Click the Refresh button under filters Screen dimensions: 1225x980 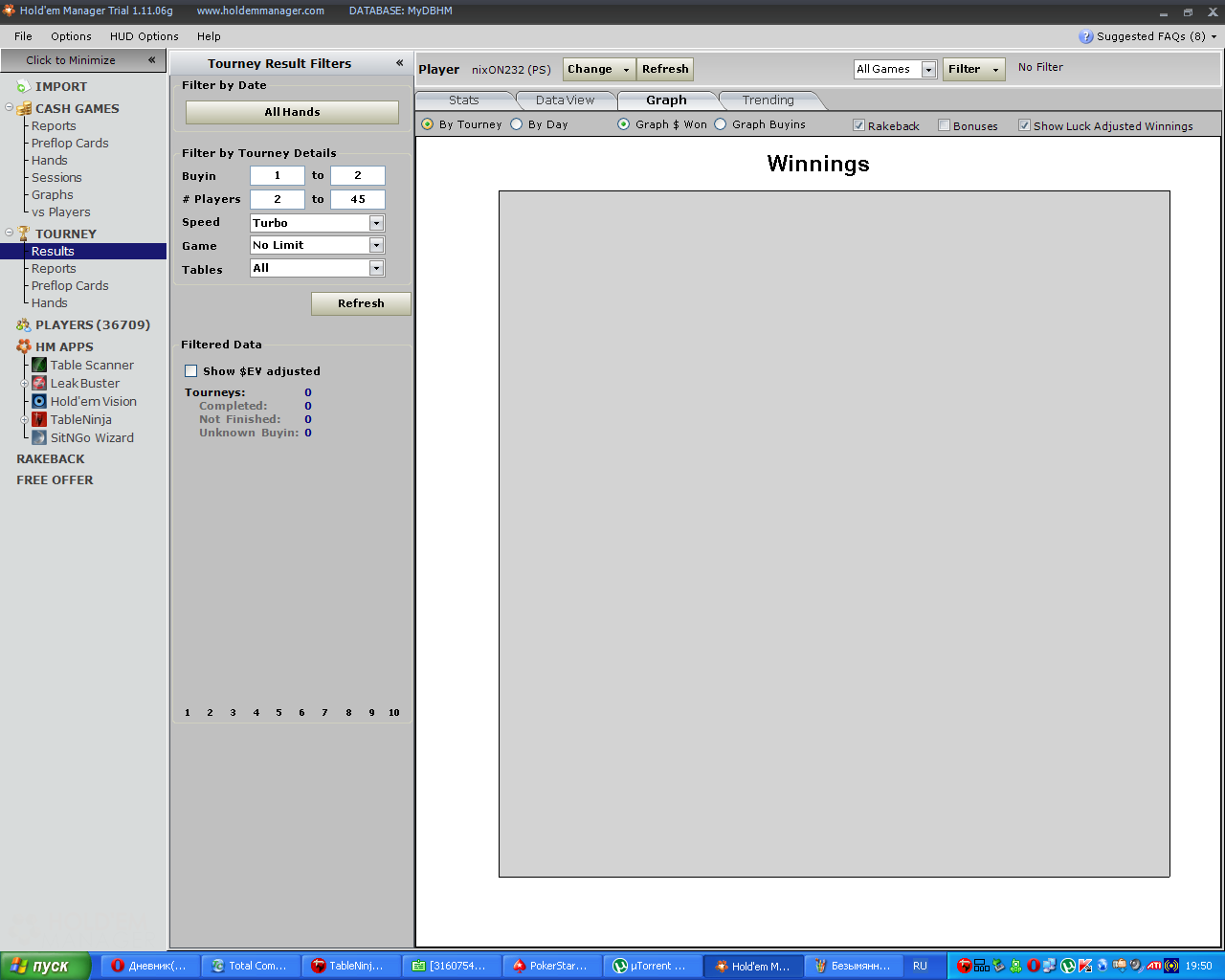click(x=361, y=303)
